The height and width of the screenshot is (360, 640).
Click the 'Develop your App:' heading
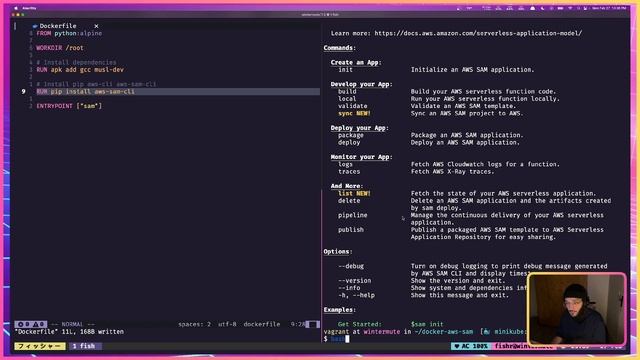[361, 84]
